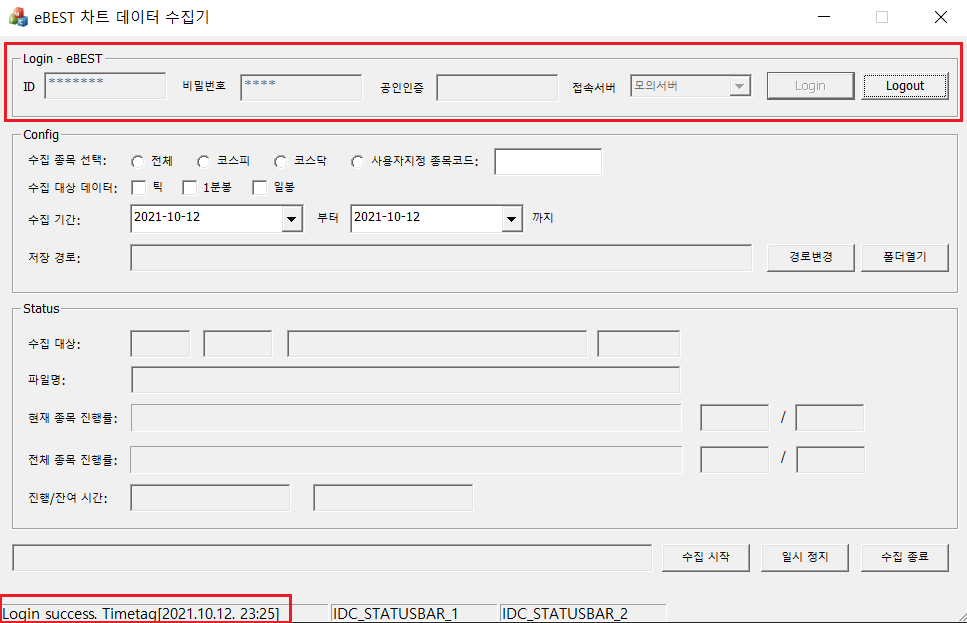Click the custom stock code input field

[548, 162]
